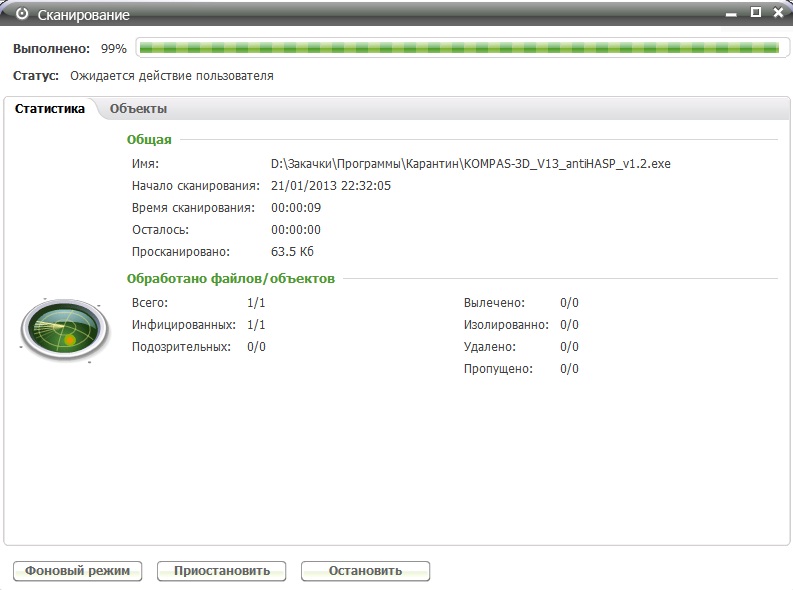Click the green scan progress bar
793x590 pixels.
(x=458, y=47)
